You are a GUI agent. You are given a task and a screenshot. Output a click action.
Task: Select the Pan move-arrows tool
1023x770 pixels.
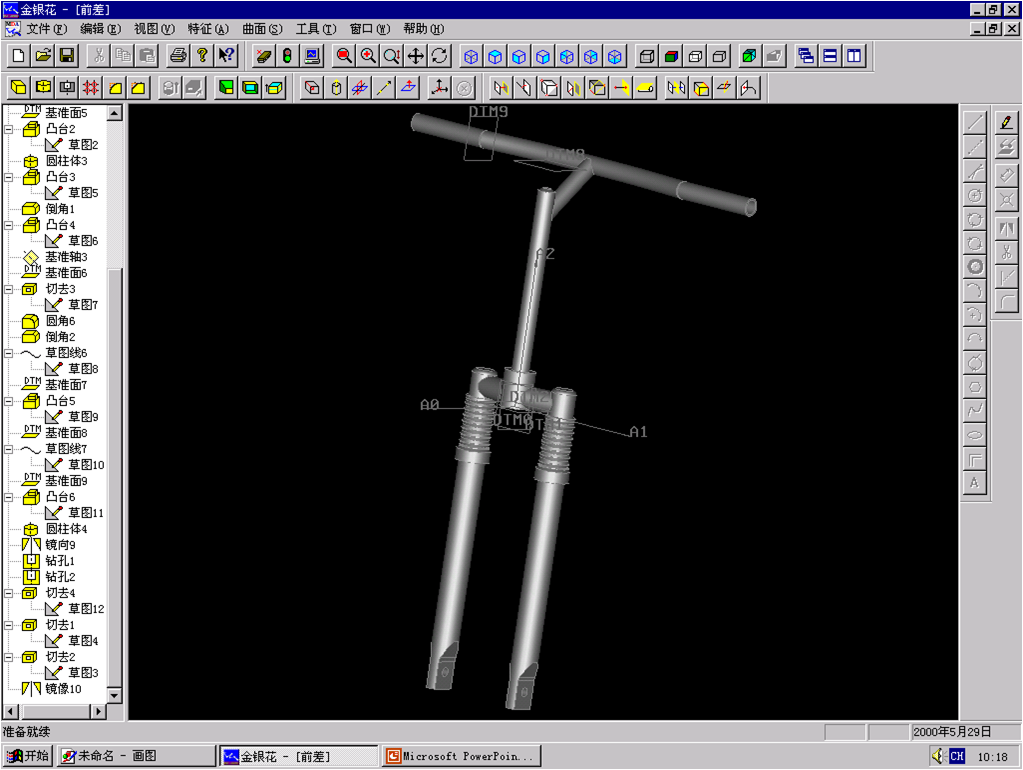(x=416, y=56)
